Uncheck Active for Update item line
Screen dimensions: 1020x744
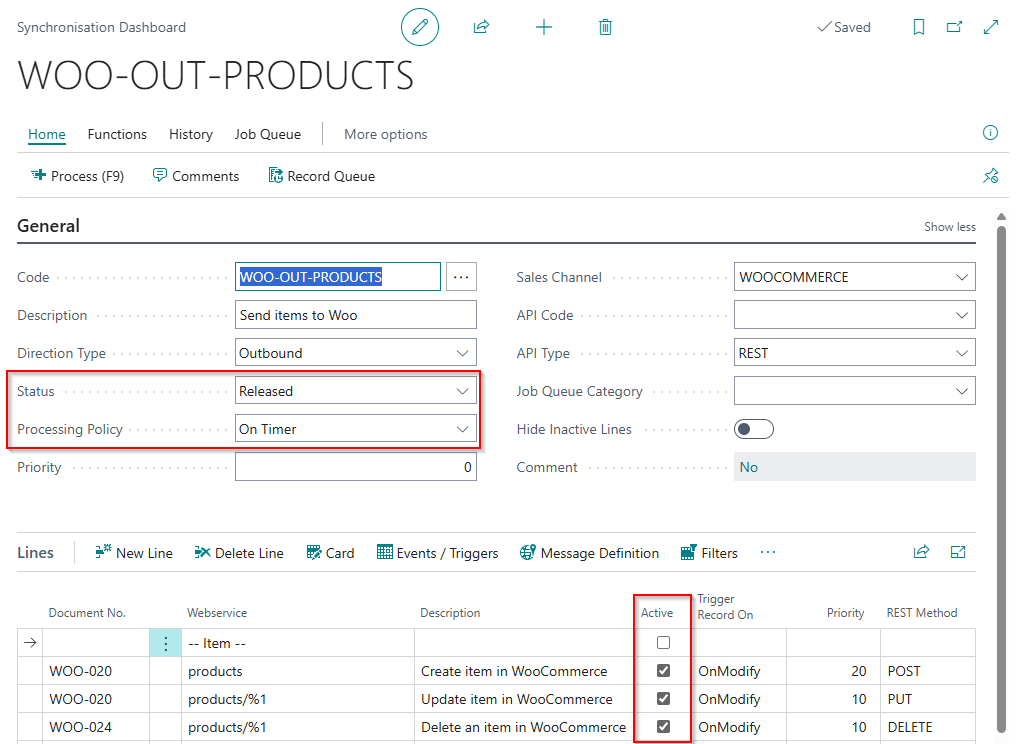click(664, 698)
